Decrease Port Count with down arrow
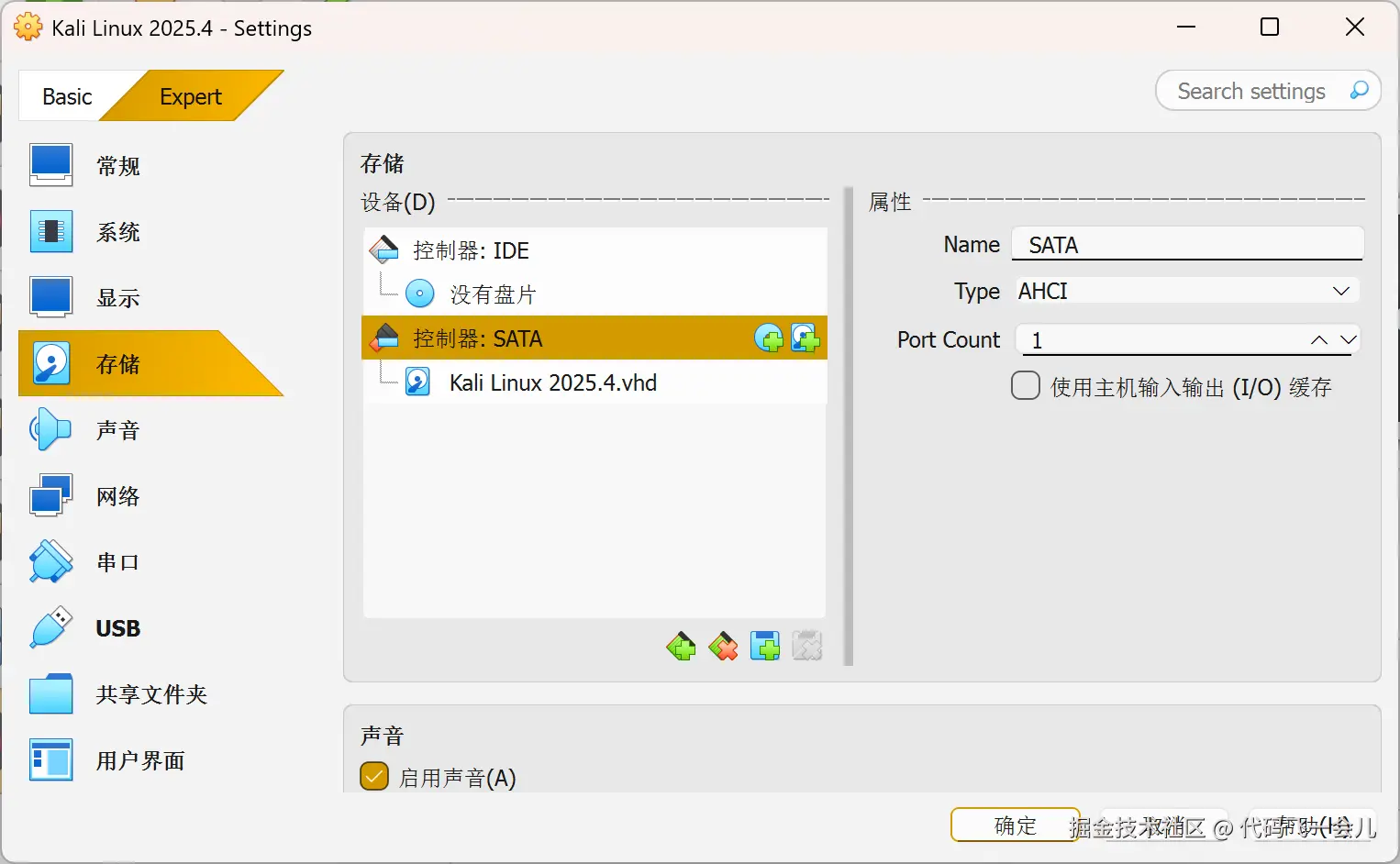This screenshot has height=864, width=1400. (1348, 340)
